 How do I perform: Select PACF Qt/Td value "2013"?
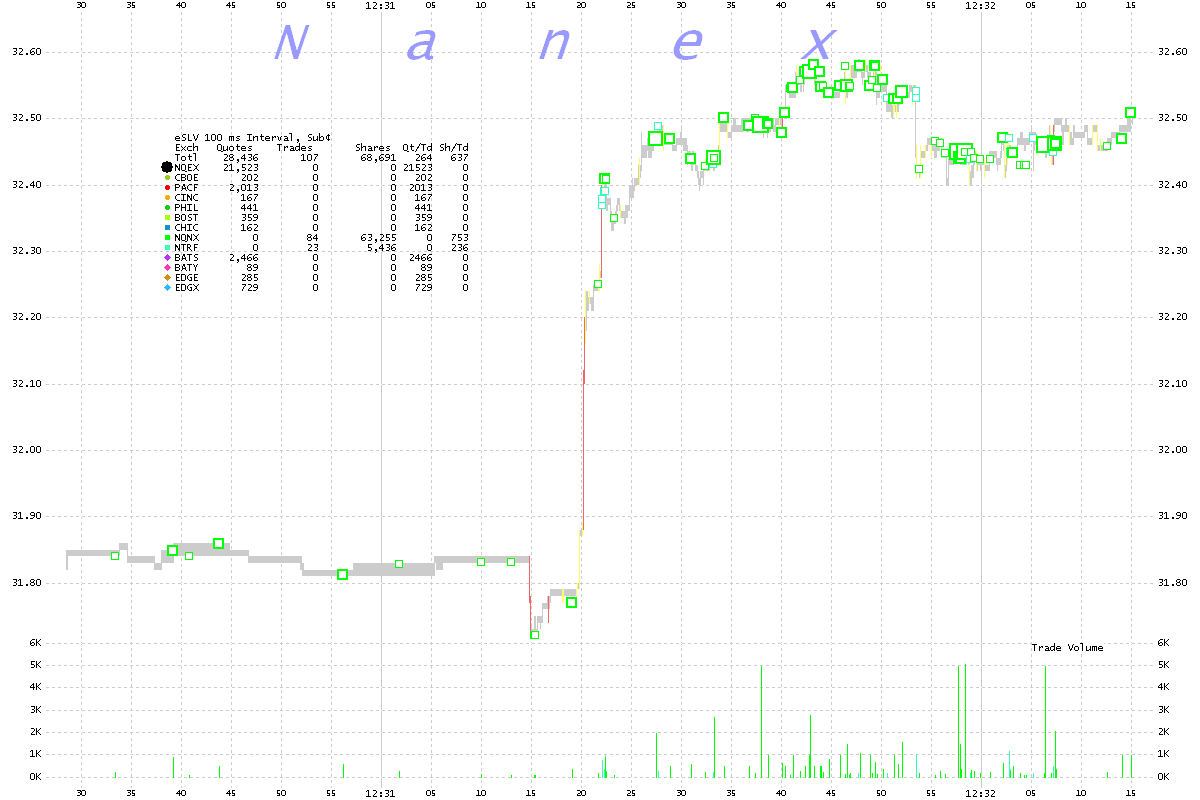coord(421,188)
